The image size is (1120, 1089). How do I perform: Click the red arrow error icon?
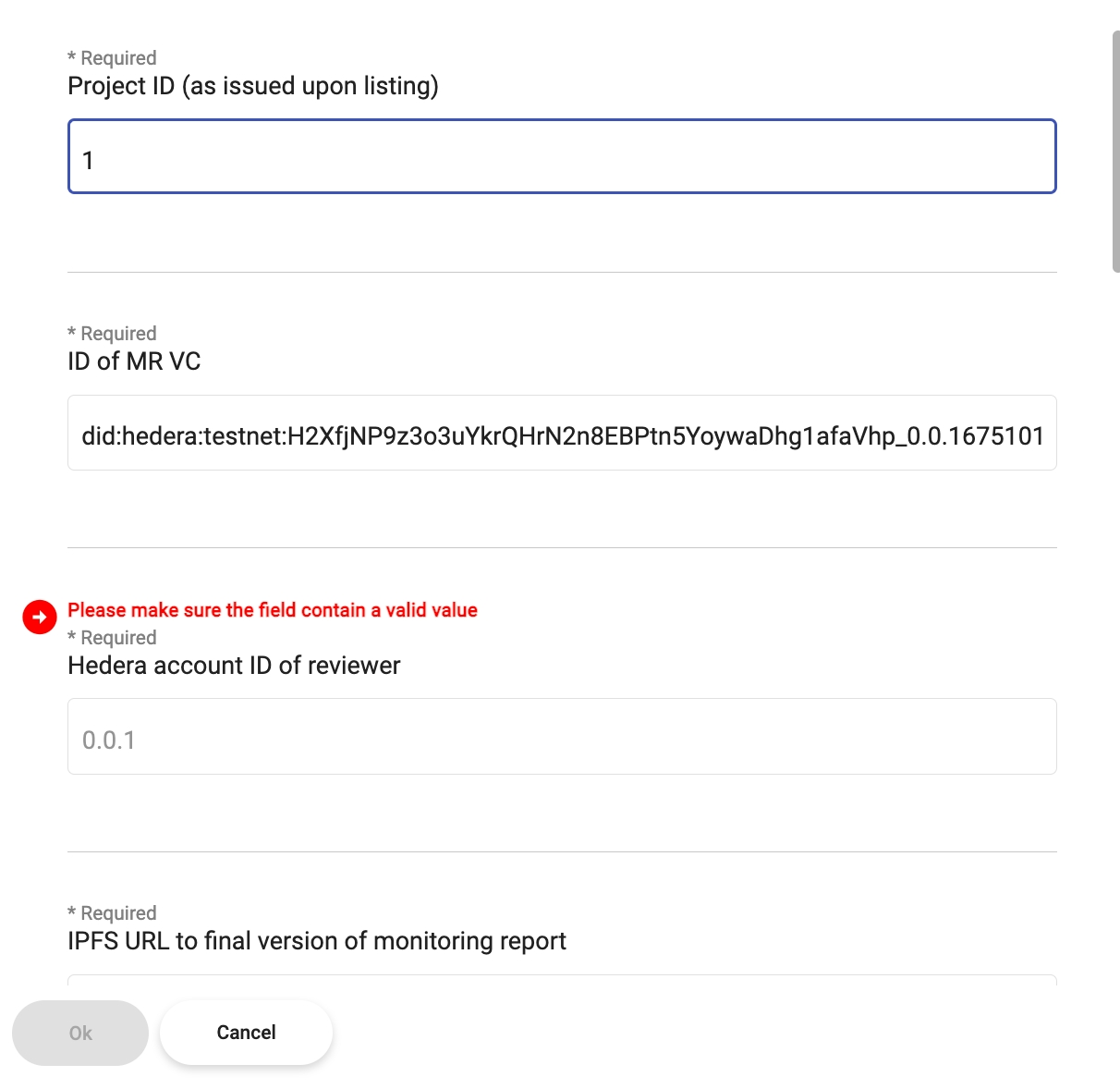point(40,617)
